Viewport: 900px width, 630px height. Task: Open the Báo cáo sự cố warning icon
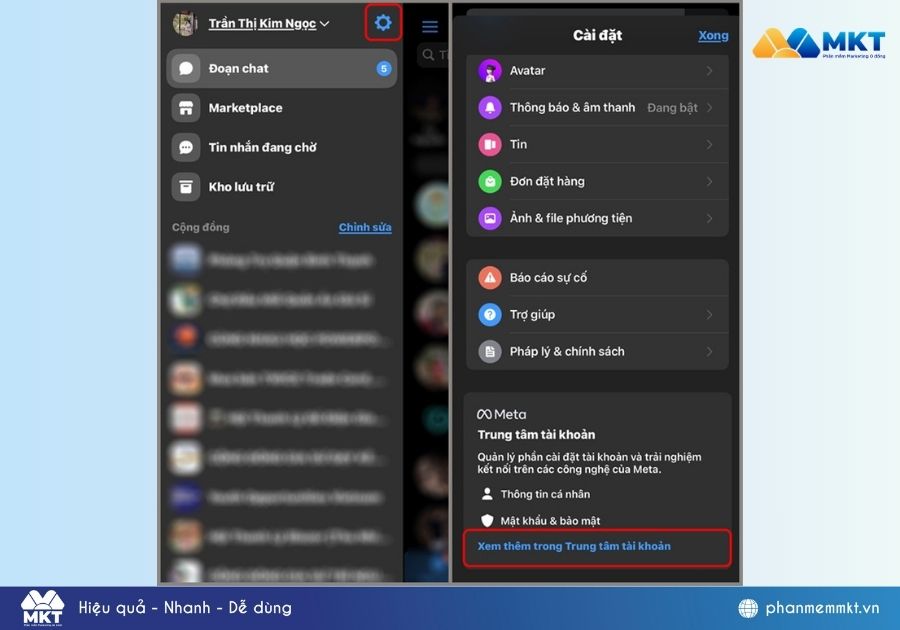click(489, 277)
